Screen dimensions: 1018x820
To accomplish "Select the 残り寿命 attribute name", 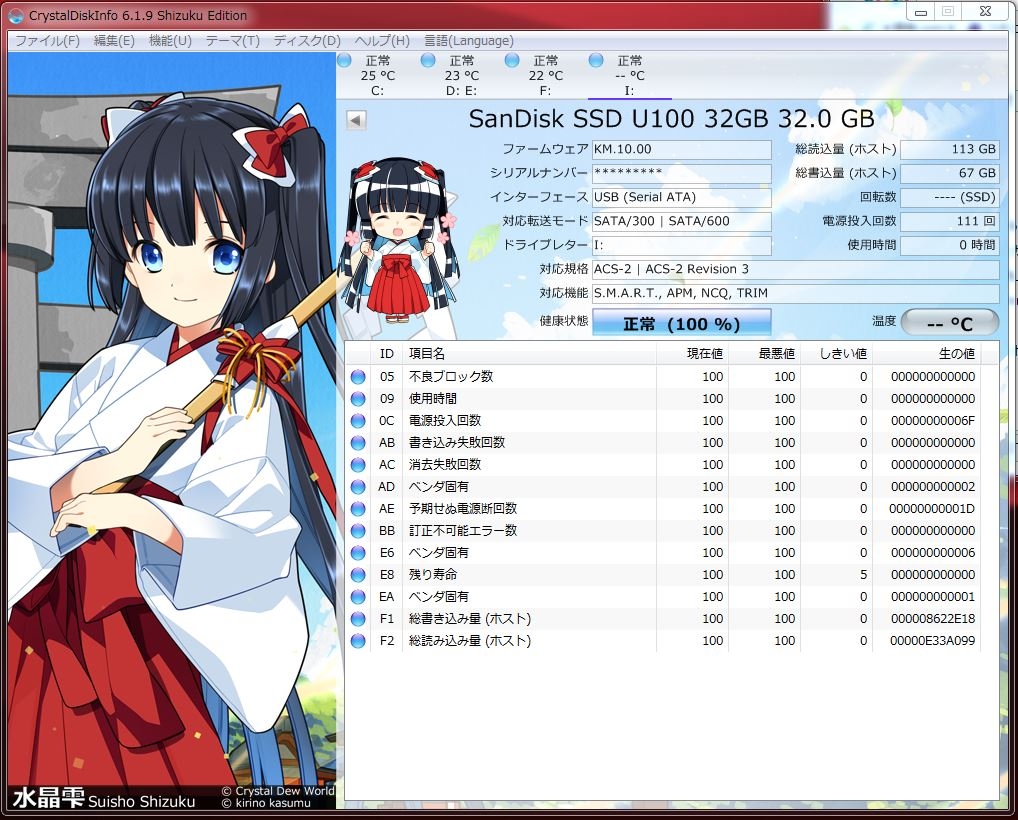I will (x=433, y=575).
